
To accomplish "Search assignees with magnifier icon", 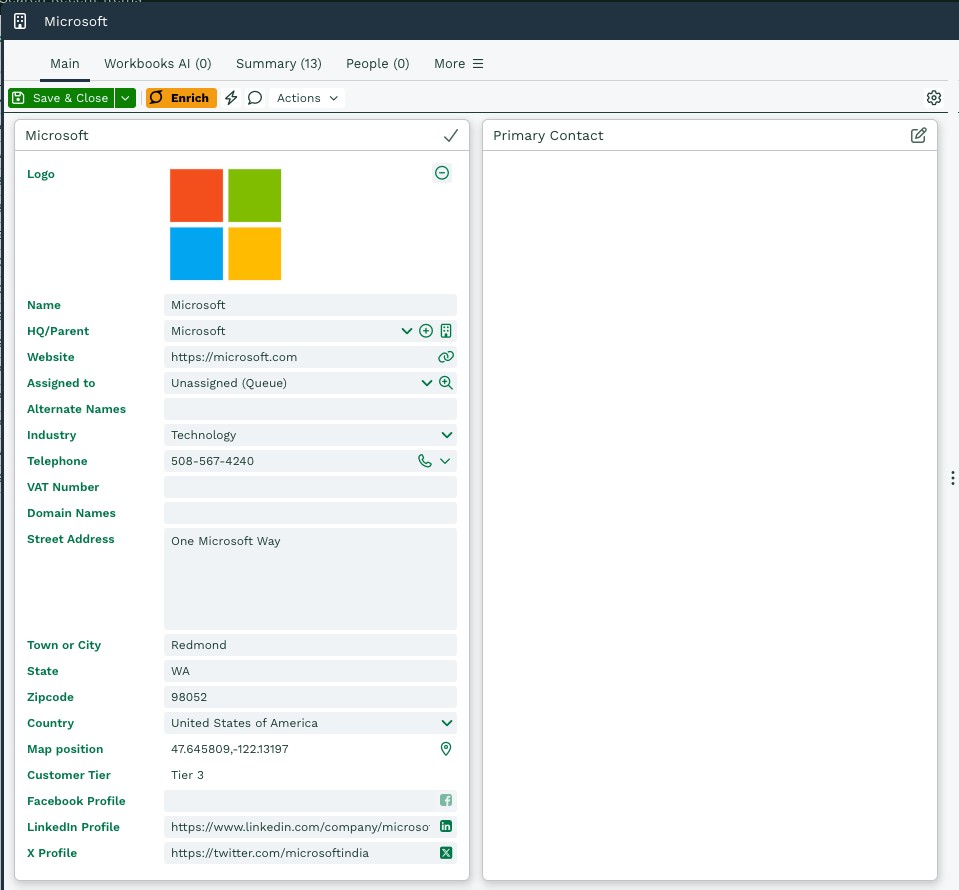I will click(446, 383).
